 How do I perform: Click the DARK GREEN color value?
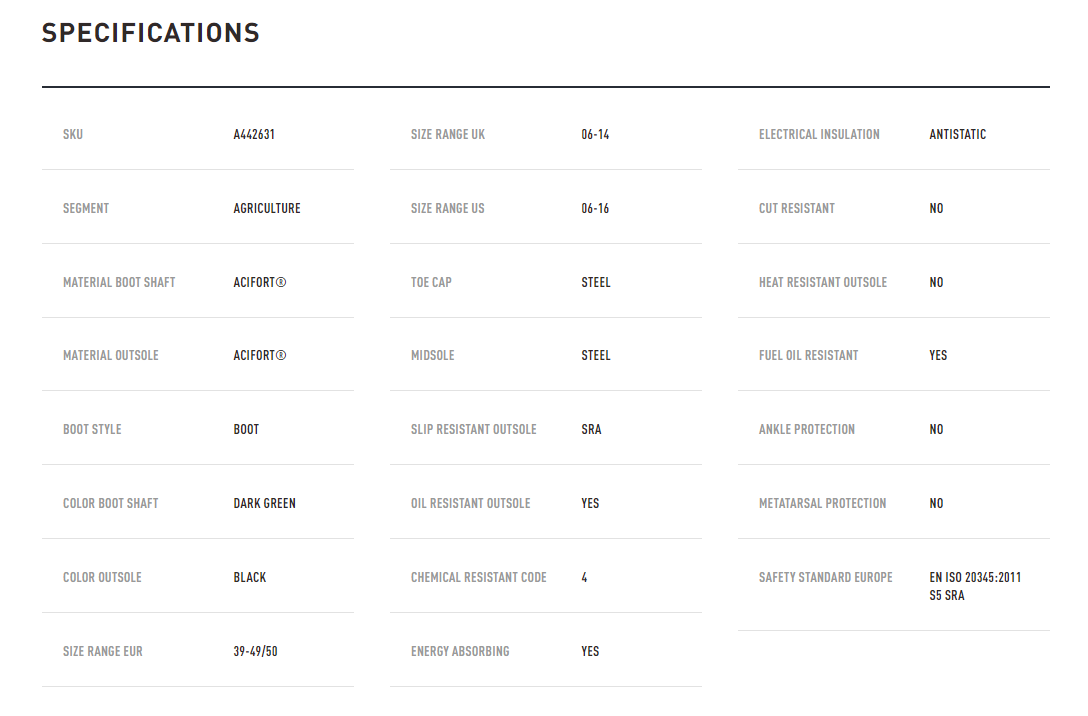(264, 503)
